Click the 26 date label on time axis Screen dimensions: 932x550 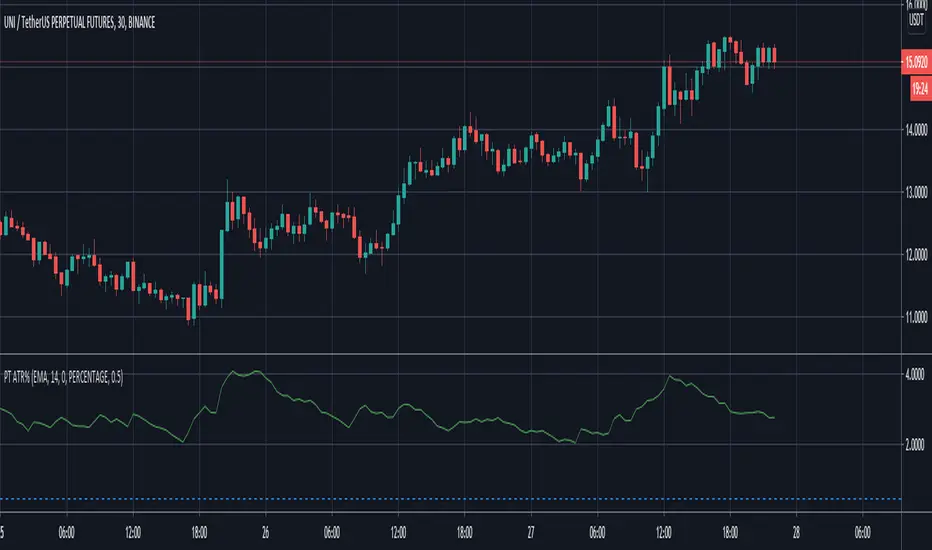(265, 532)
